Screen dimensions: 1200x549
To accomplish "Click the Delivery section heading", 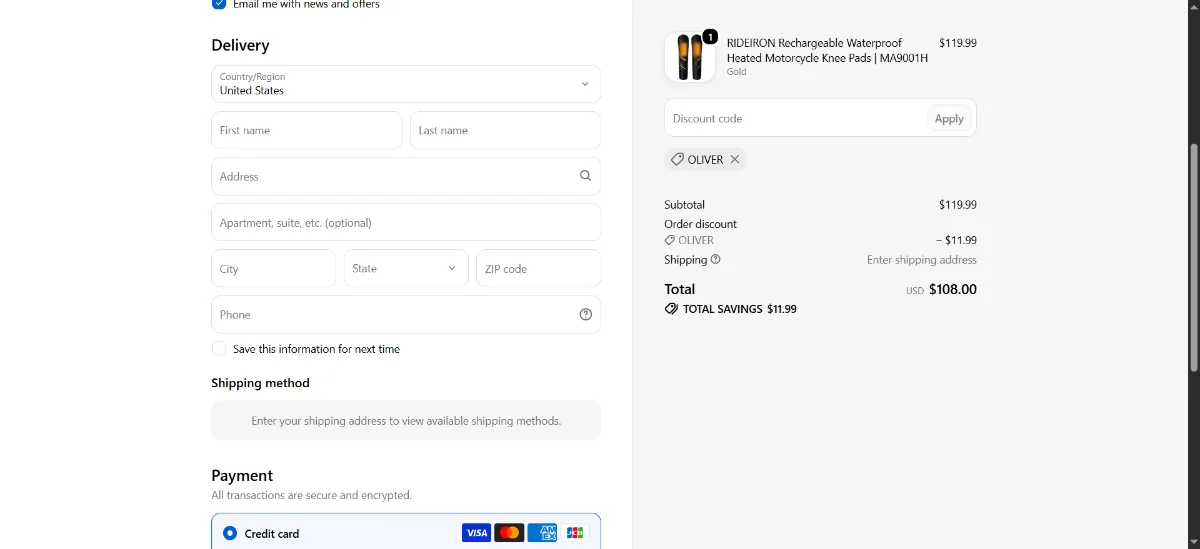I will coord(240,45).
